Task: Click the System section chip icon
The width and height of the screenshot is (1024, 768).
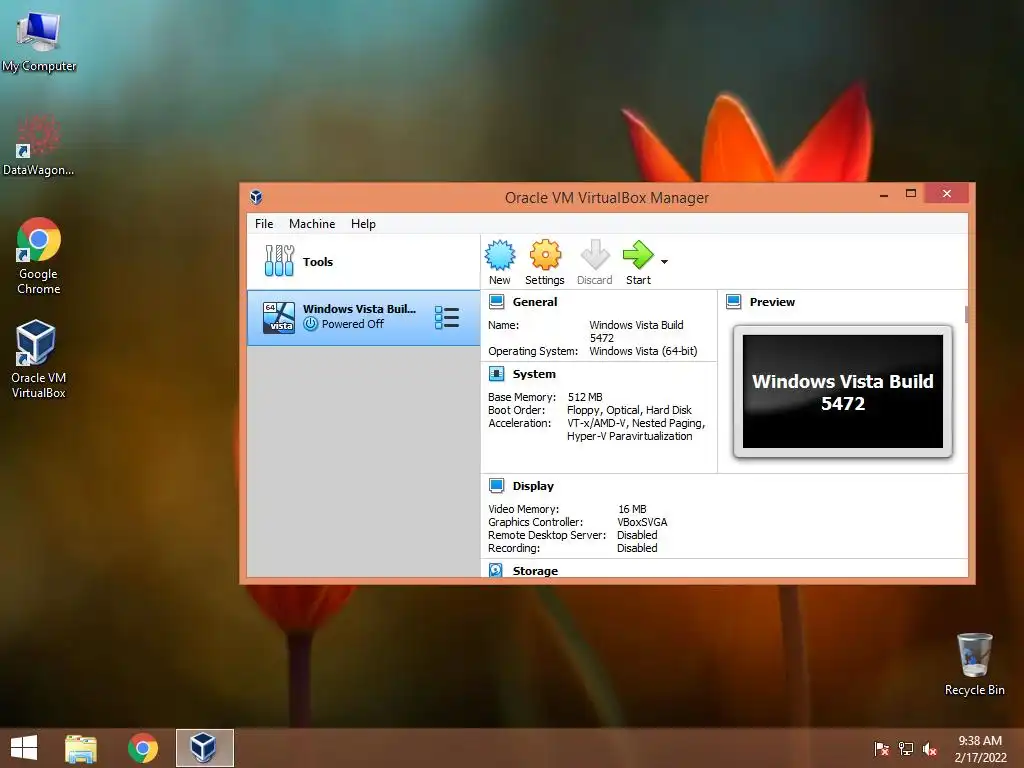Action: coord(496,374)
